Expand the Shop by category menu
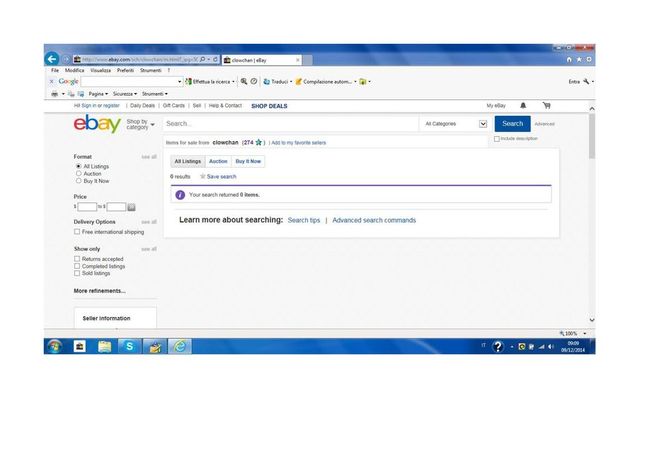The width and height of the screenshot is (650, 460). click(140, 124)
